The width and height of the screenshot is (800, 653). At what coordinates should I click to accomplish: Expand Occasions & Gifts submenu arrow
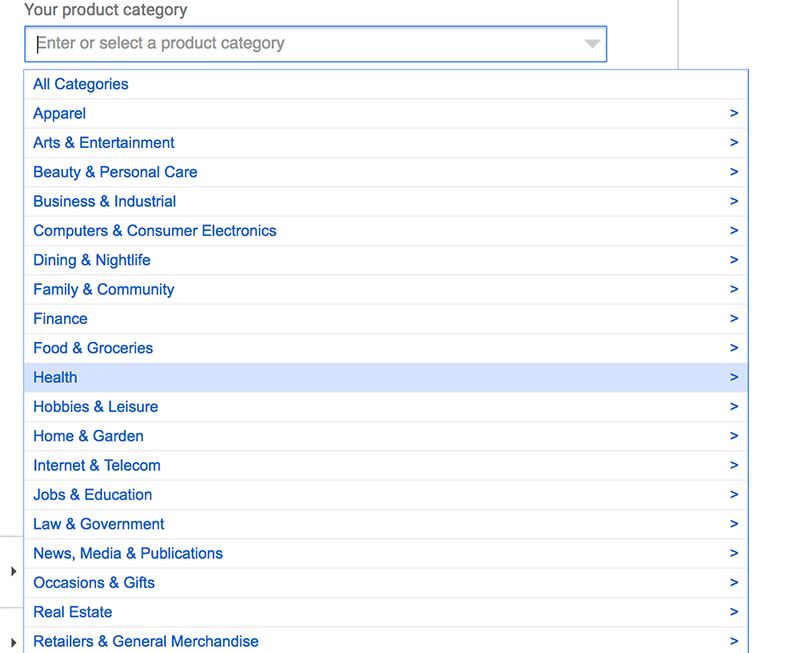coord(734,583)
